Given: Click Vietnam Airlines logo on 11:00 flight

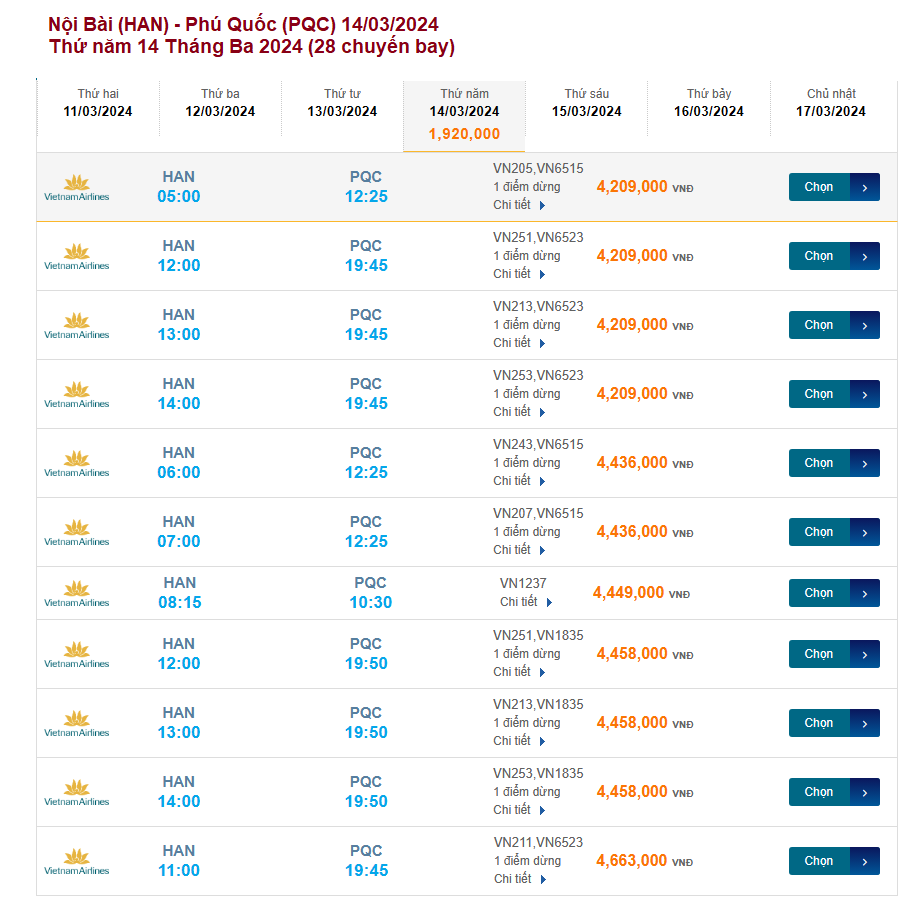Looking at the screenshot, I should (x=77, y=861).
